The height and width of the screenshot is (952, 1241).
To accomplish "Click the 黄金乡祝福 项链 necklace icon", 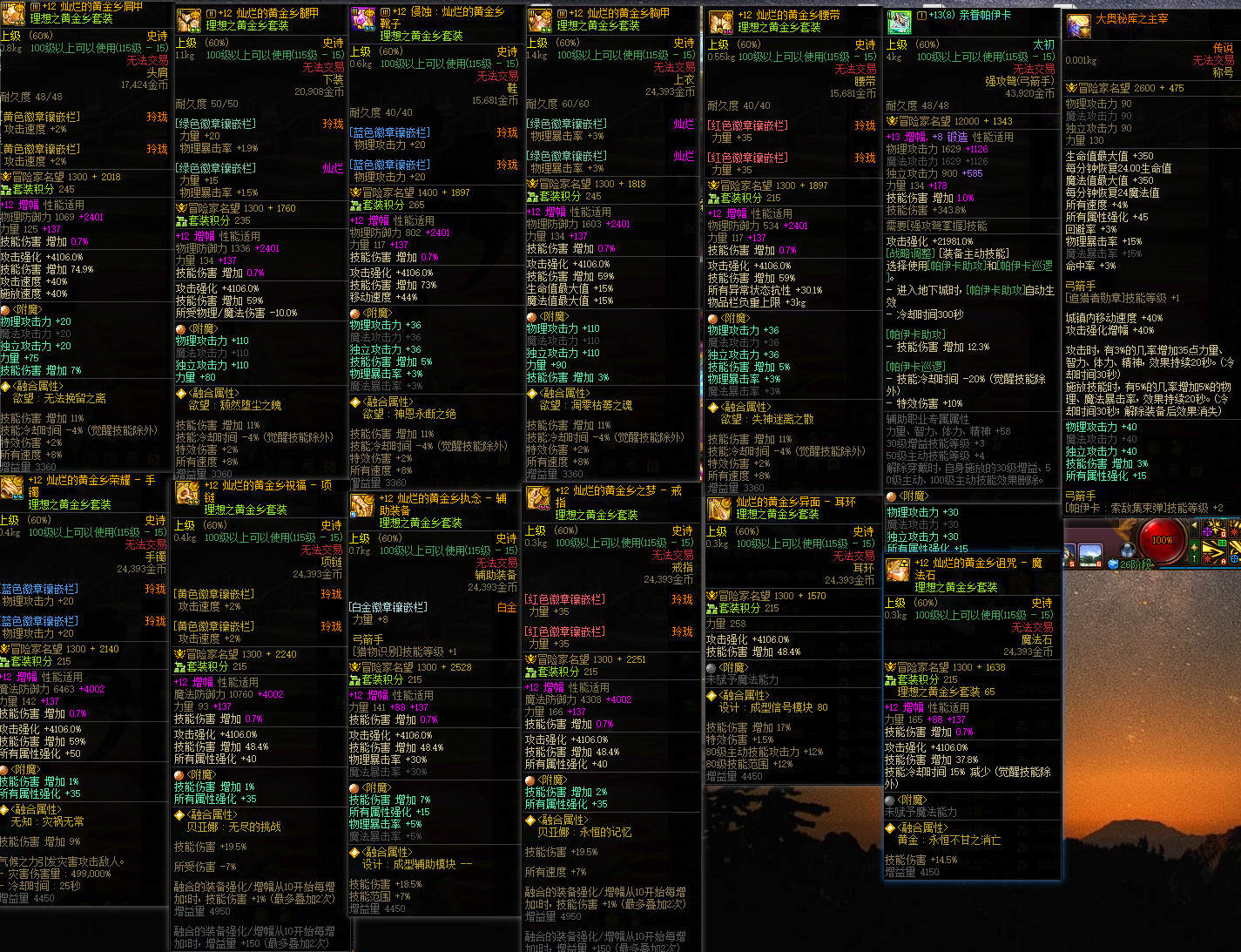I will (188, 493).
